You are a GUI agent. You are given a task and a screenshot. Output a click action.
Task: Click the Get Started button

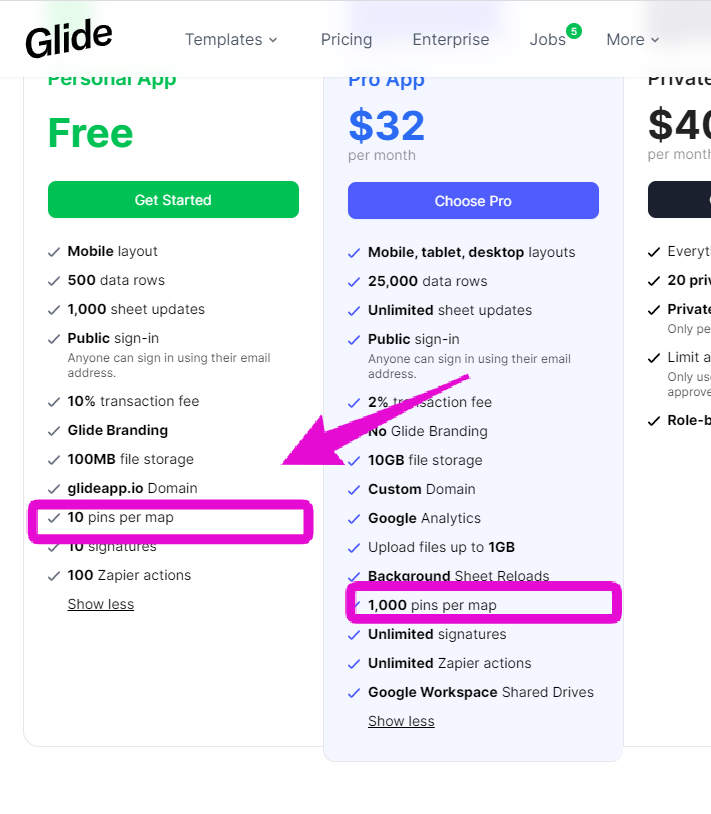tap(173, 200)
